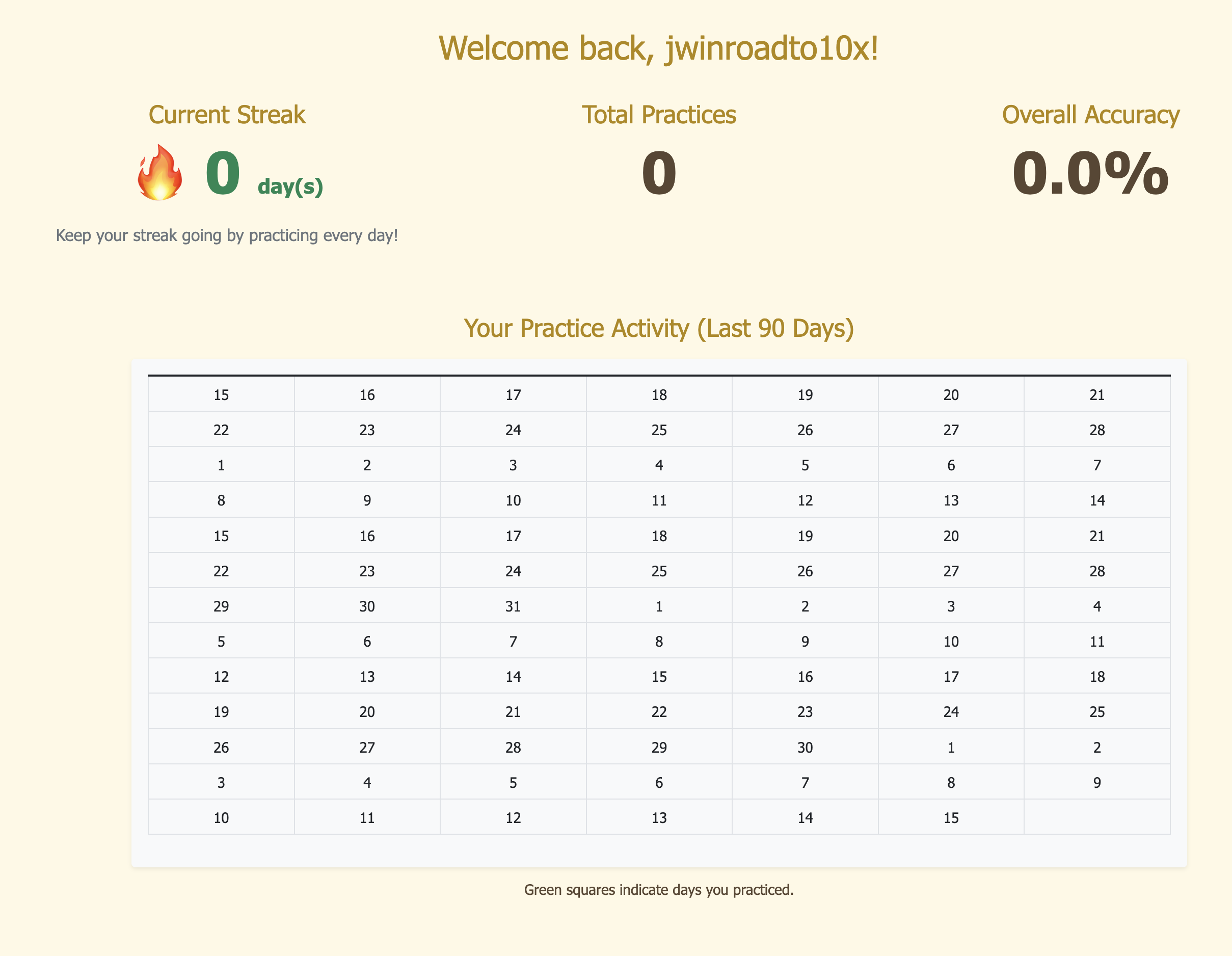Select day 25 in the row starting with 19

(1097, 711)
